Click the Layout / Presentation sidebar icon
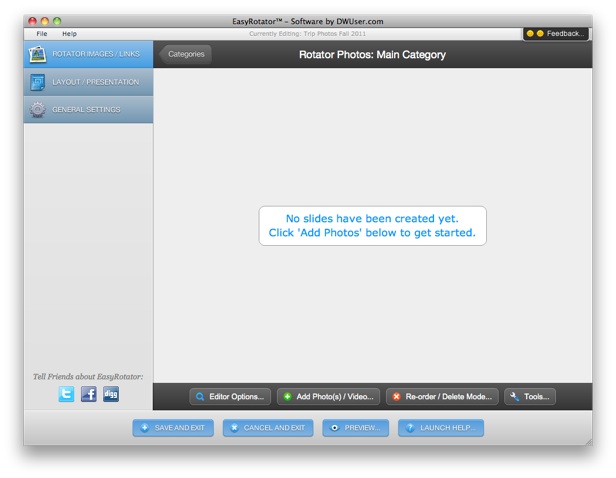Viewport: 616px width, 478px height. (38, 82)
